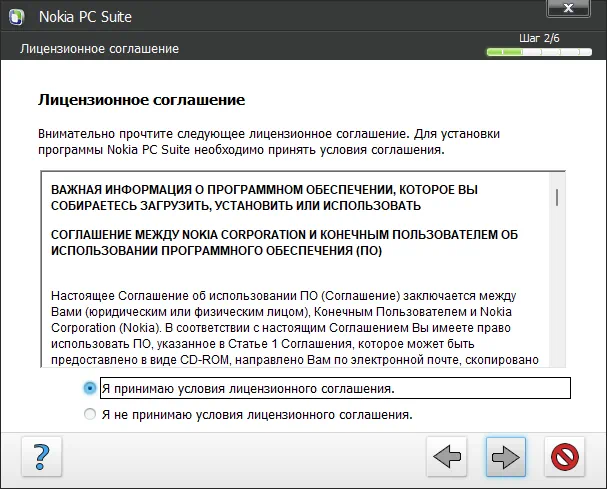The height and width of the screenshot is (489, 607).
Task: Click 'Лицензионное соглашение' in the dark header bar
Action: click(x=99, y=49)
